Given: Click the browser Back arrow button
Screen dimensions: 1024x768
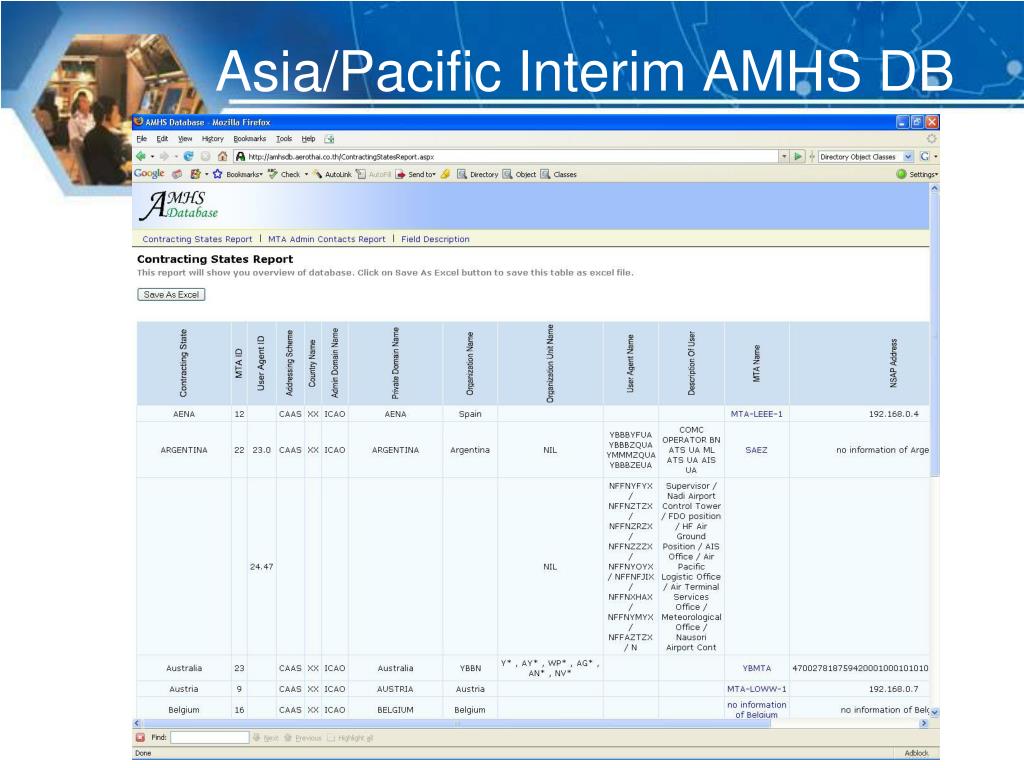Looking at the screenshot, I should click(x=141, y=157).
